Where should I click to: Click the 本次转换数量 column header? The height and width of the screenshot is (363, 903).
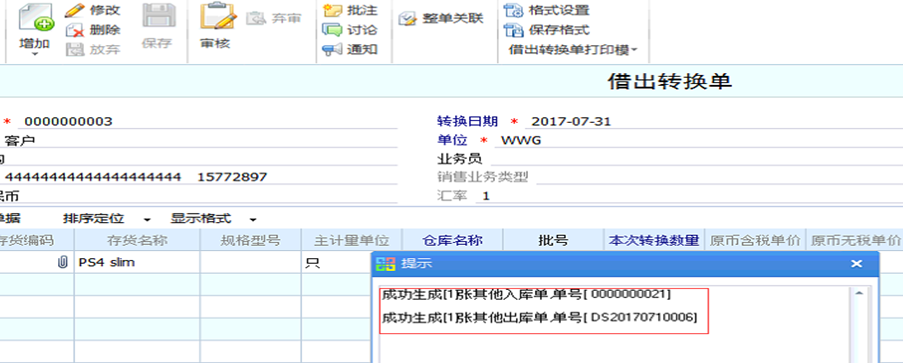pos(654,240)
